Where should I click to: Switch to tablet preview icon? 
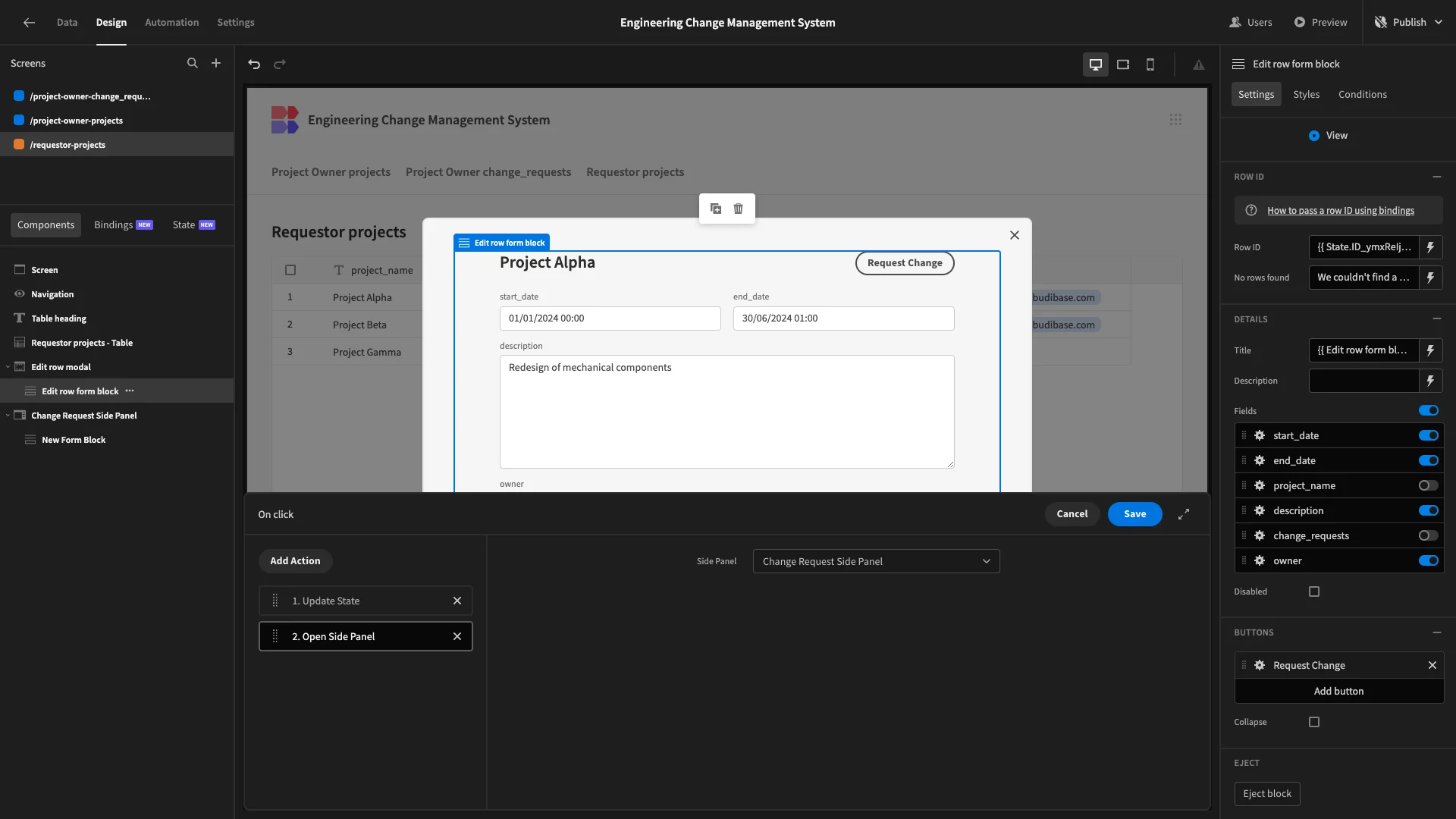tap(1123, 64)
